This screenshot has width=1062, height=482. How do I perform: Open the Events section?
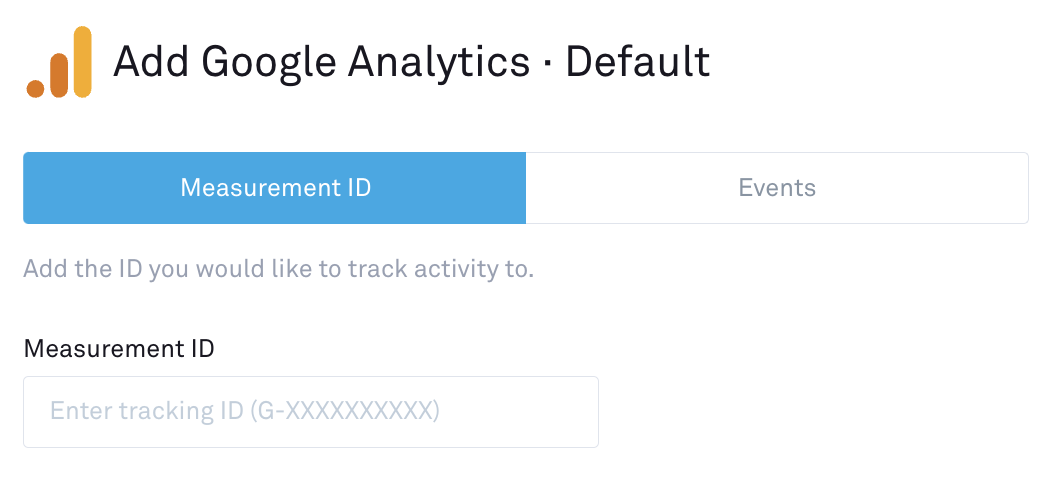point(777,188)
